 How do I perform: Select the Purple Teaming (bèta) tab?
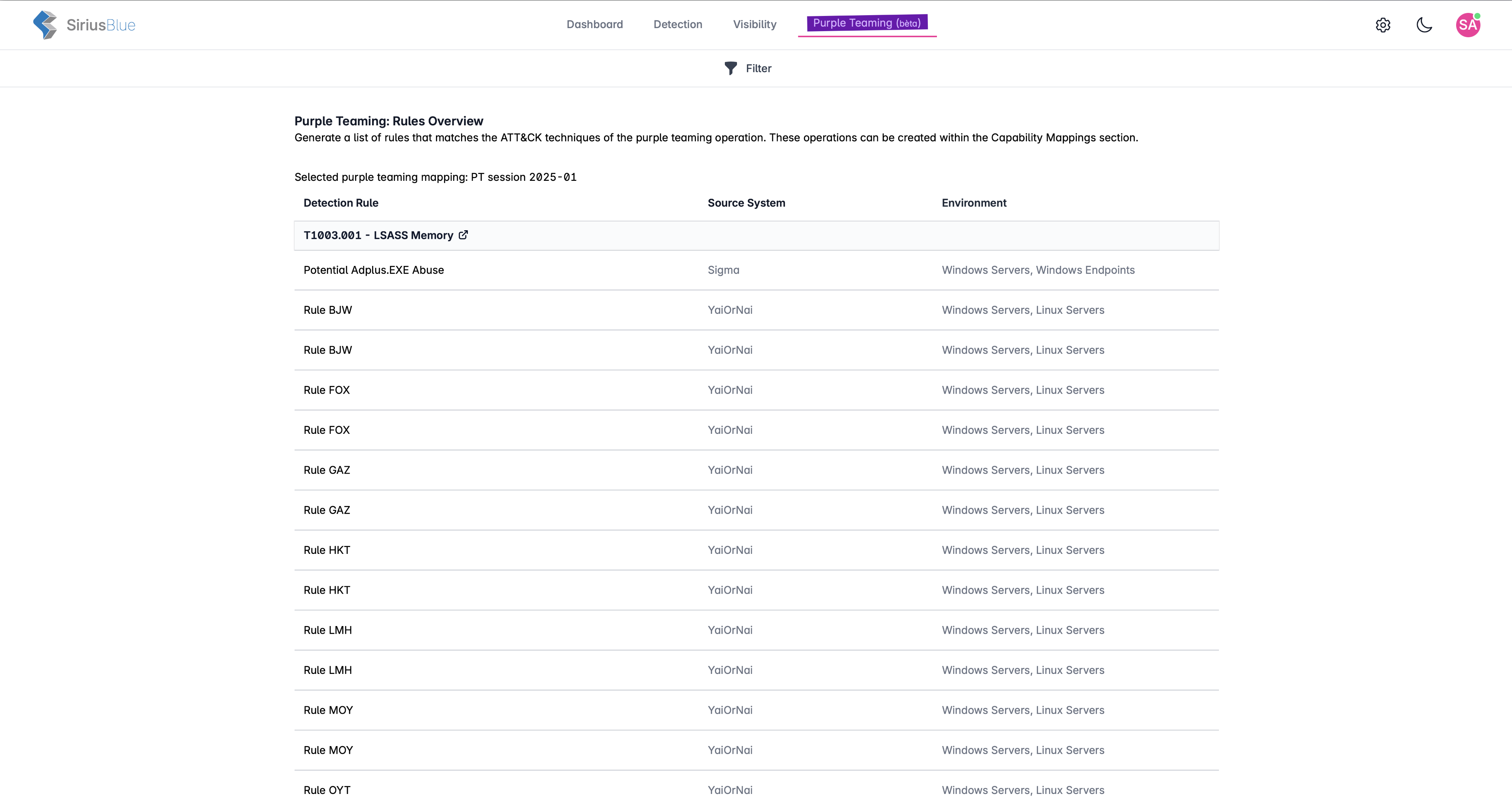tap(866, 23)
